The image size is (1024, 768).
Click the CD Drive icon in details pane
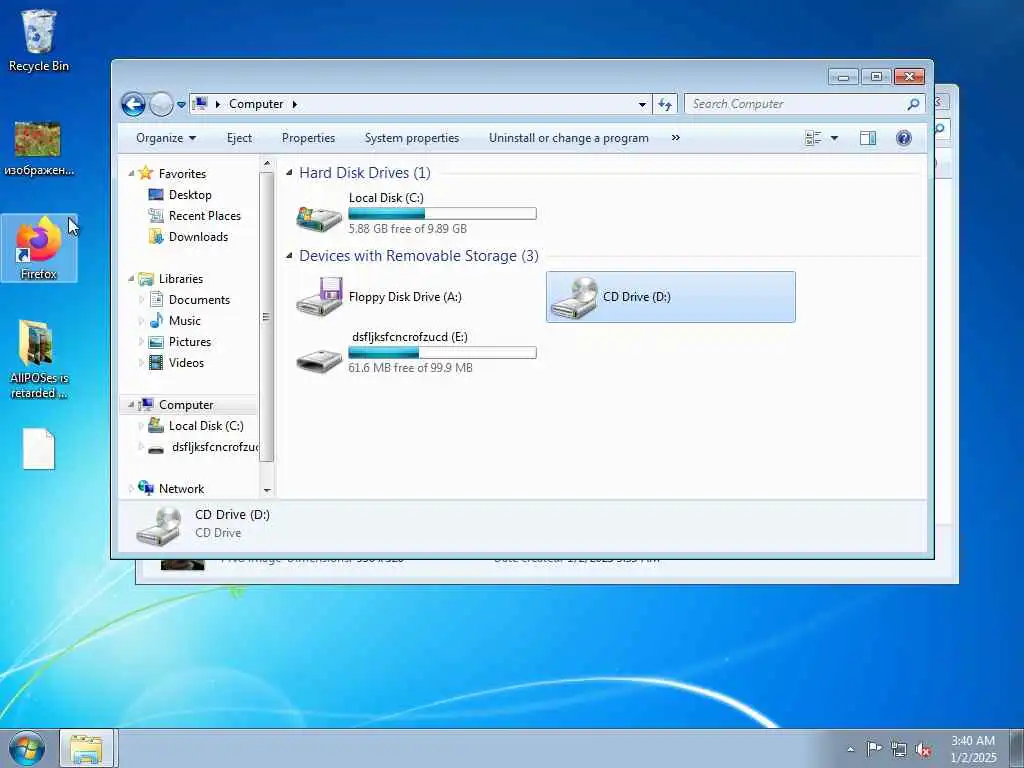(x=159, y=526)
